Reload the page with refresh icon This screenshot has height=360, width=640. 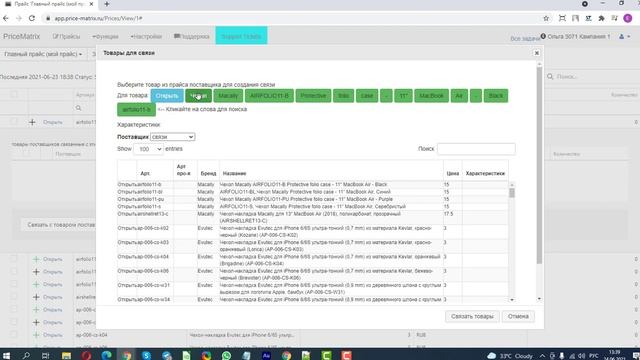click(32, 18)
